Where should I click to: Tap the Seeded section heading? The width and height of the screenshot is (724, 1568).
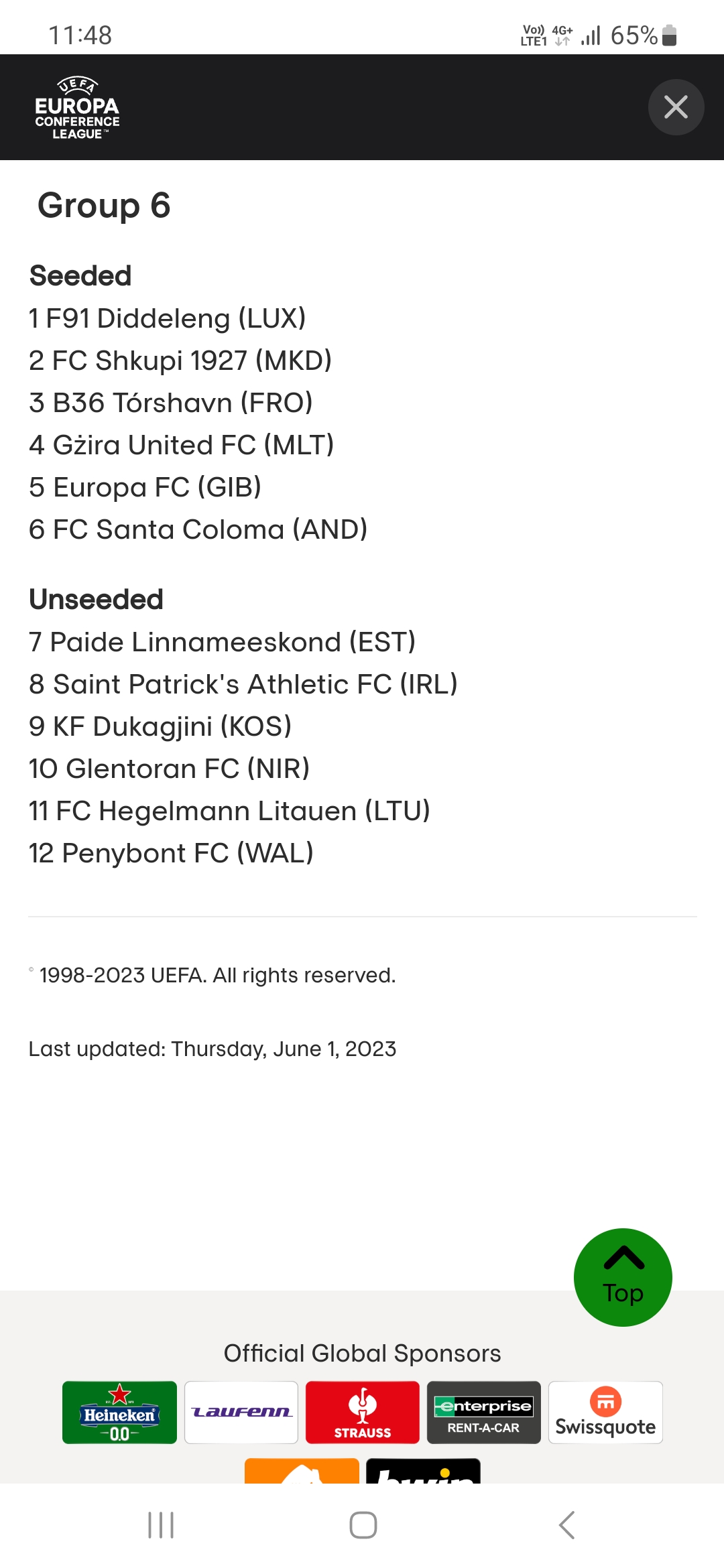80,275
